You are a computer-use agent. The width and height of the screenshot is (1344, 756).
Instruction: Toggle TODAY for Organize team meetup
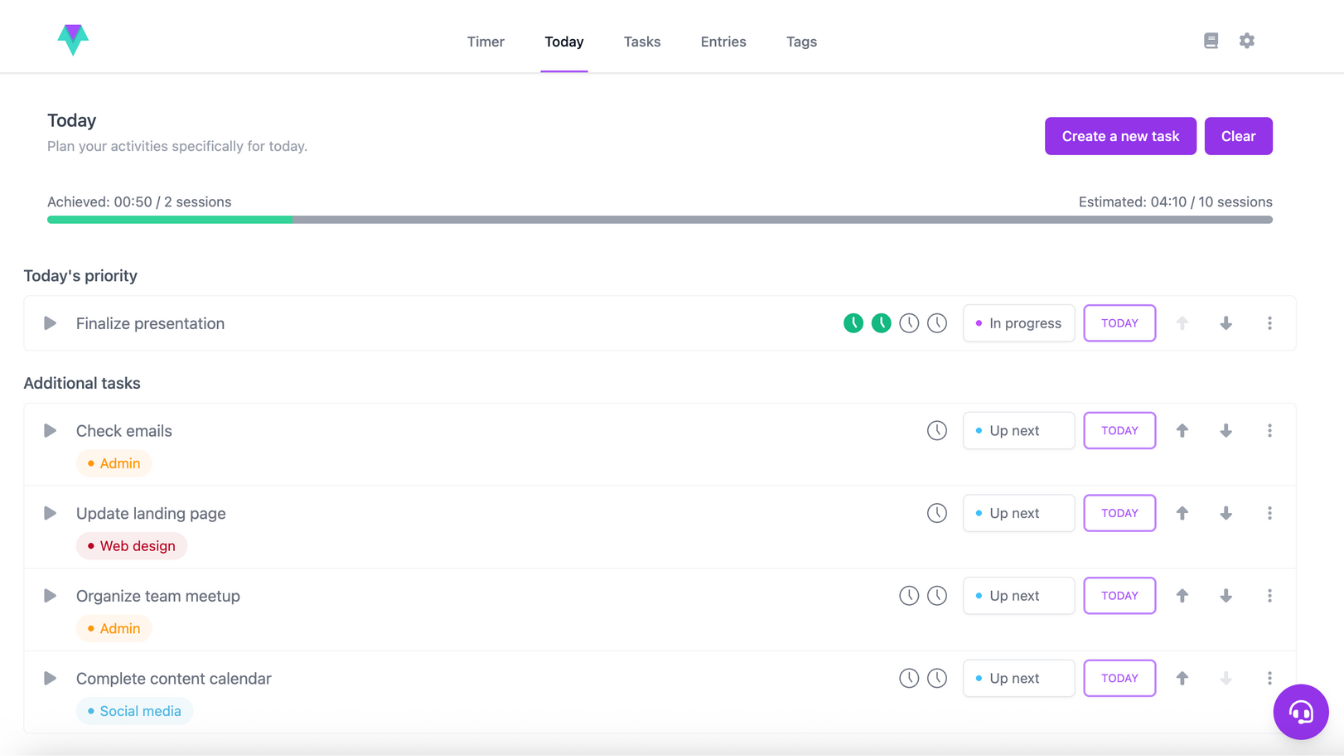(x=1119, y=596)
